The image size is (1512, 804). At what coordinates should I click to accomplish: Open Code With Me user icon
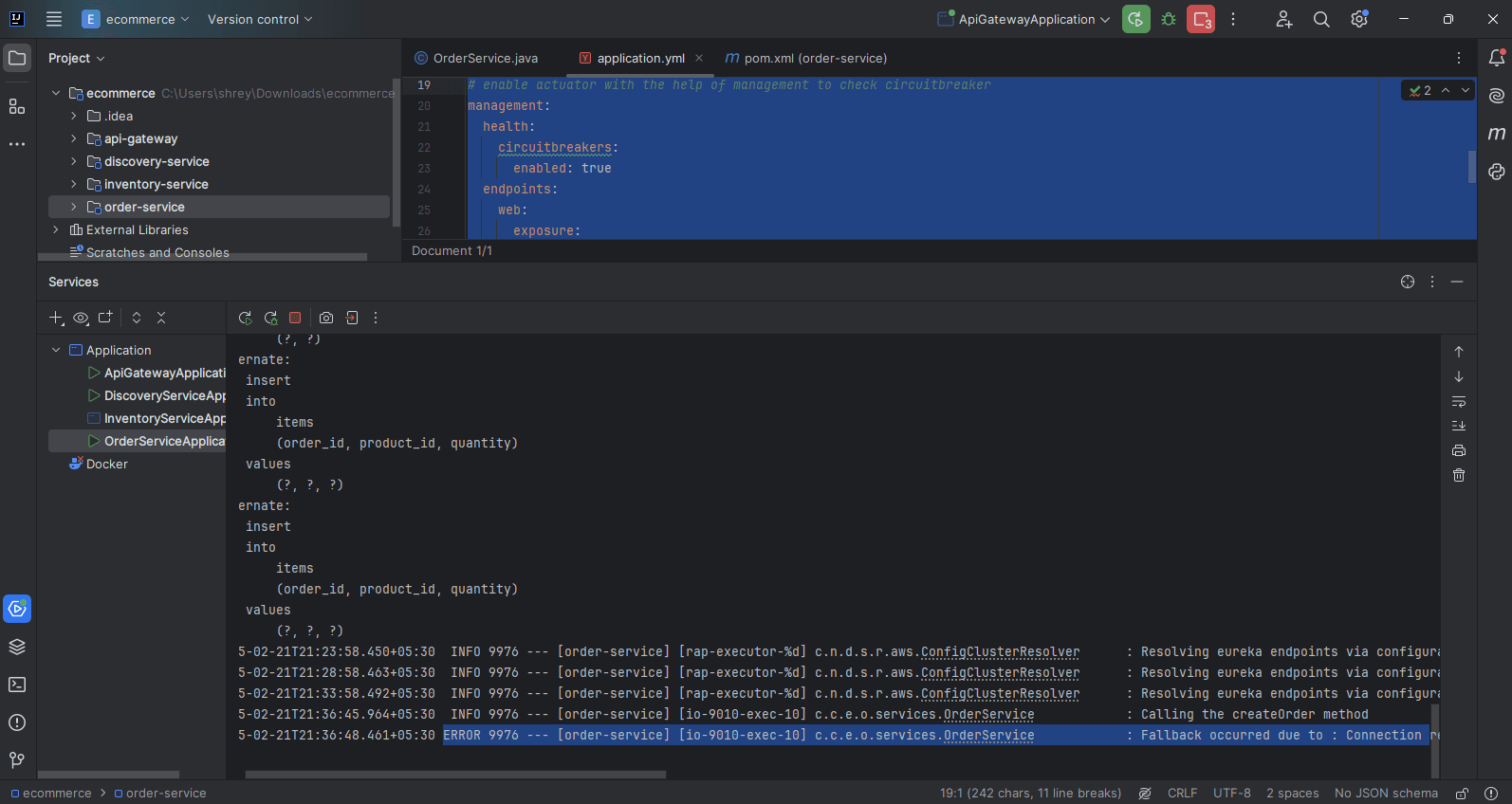(1283, 19)
